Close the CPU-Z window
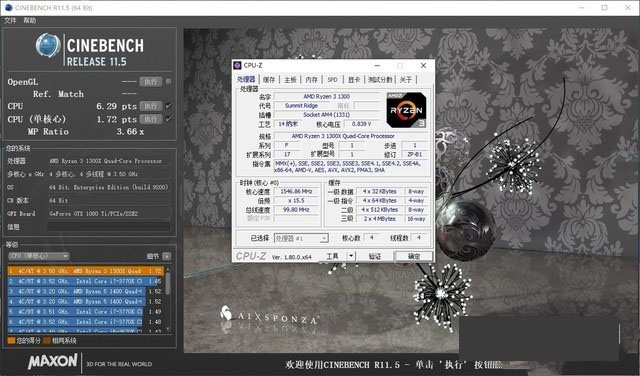Image resolution: width=640 pixels, height=376 pixels. pyautogui.click(x=423, y=65)
